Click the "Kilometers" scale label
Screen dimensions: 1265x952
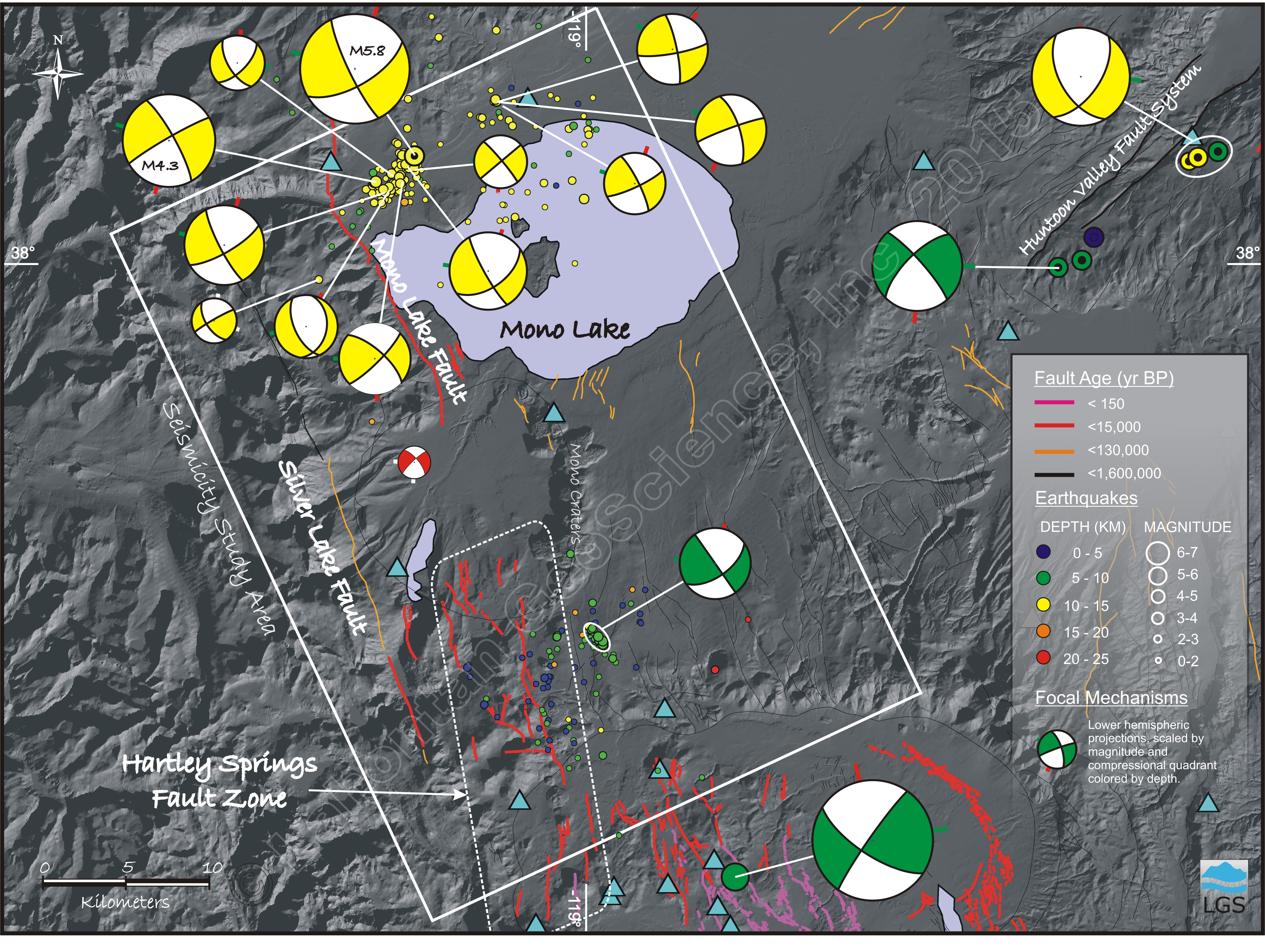click(125, 902)
